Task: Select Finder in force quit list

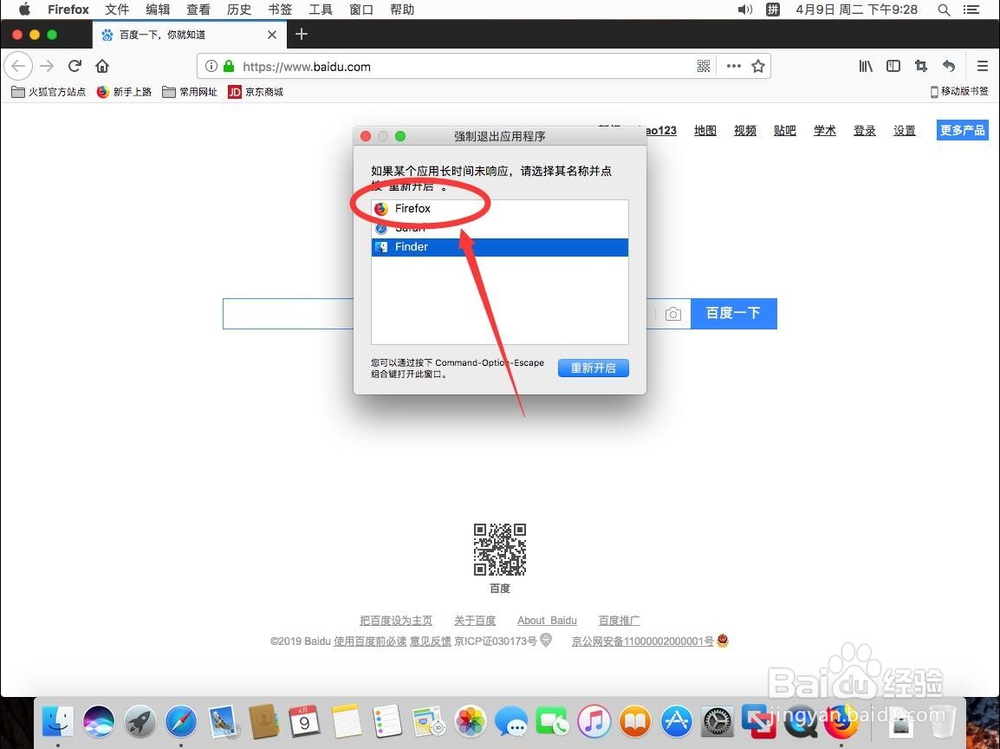Action: click(x=499, y=247)
